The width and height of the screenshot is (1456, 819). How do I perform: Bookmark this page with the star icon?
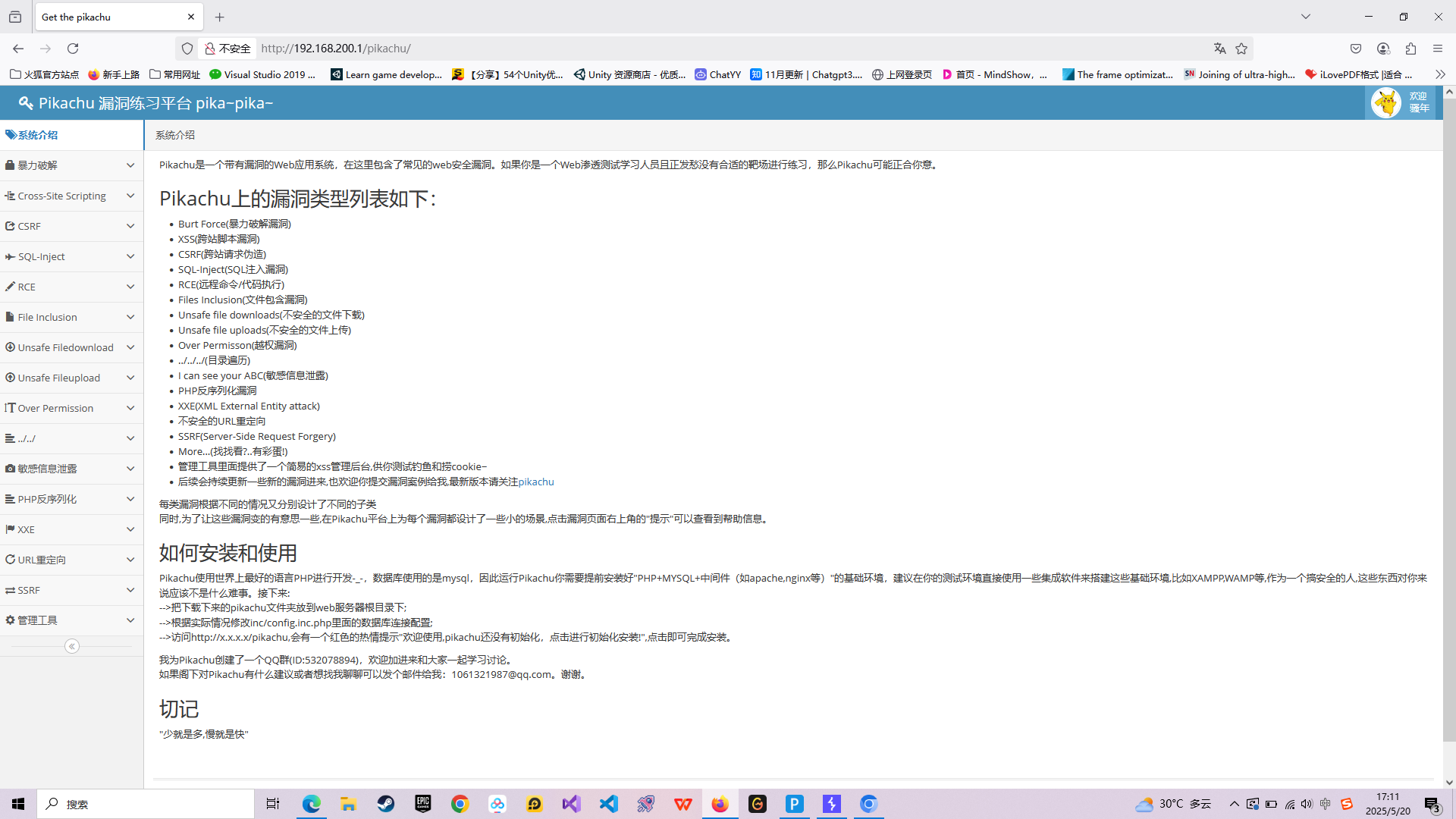click(1241, 49)
